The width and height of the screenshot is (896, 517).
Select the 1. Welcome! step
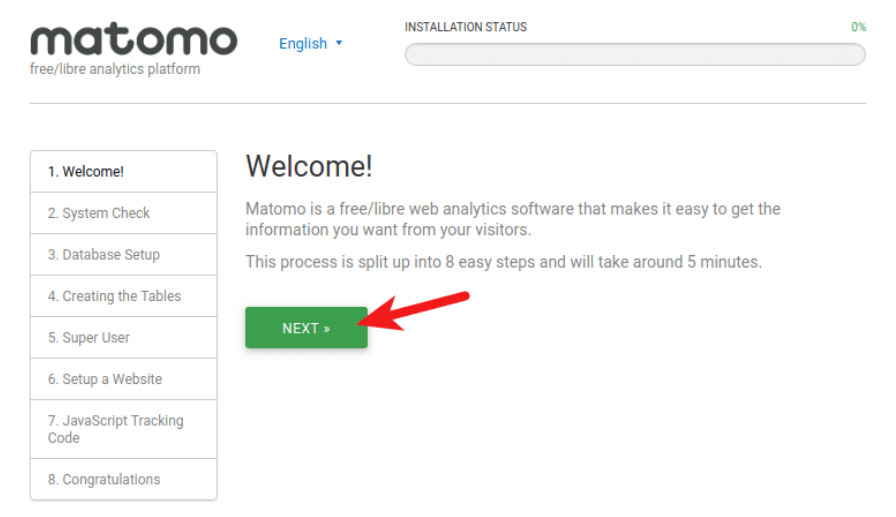tap(123, 172)
